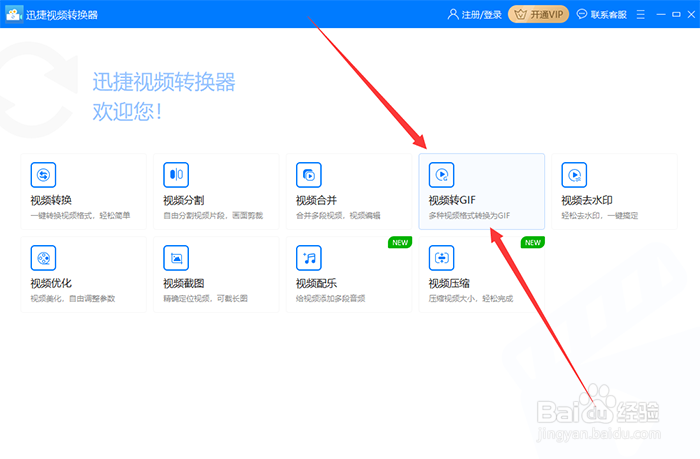Click NEW badge on 视频配乐 card
Screen dimensions: 700x459
click(400, 242)
